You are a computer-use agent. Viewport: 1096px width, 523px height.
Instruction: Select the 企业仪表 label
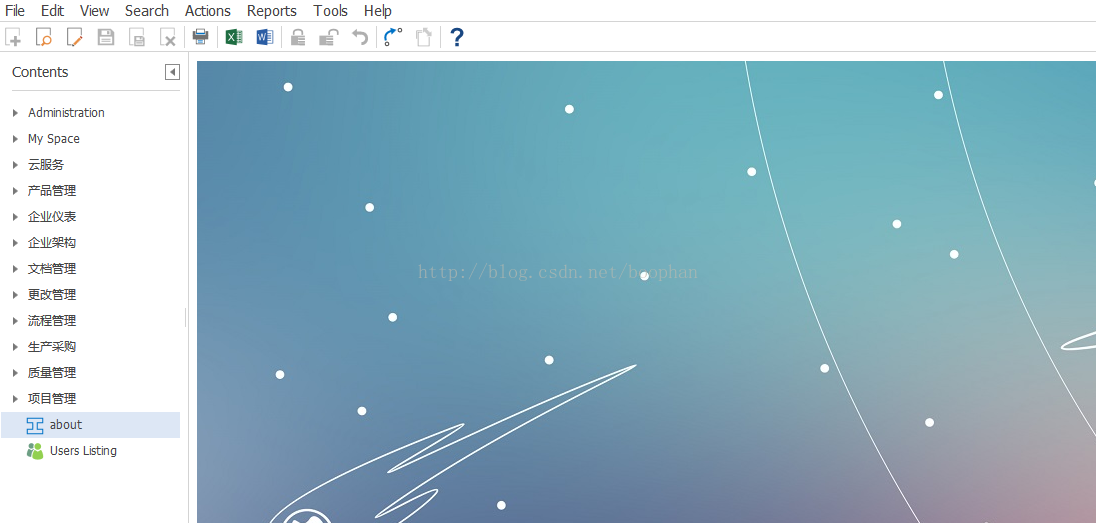tap(52, 217)
